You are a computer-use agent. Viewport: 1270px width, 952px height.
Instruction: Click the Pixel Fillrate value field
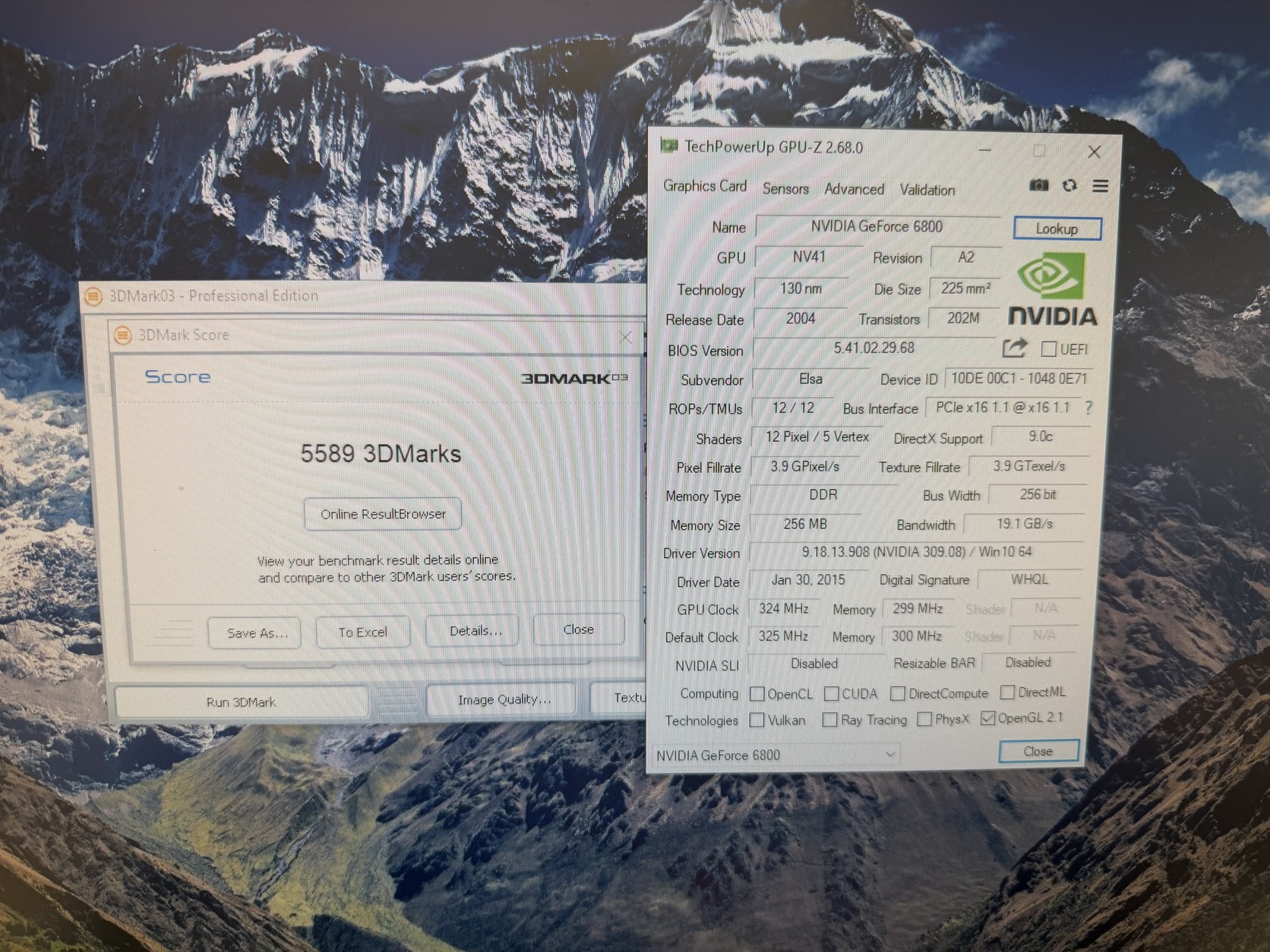(805, 466)
